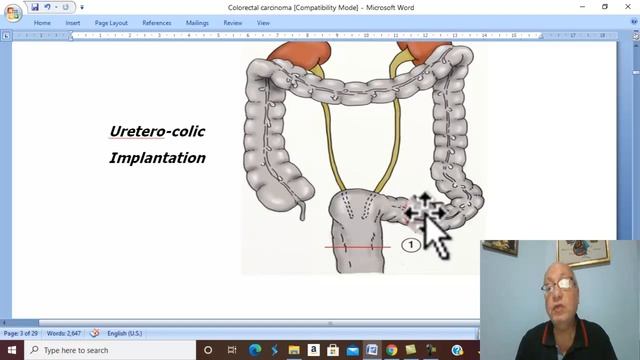Click the vertical scrollbar thumb
The image size is (640, 360).
(x=636, y=72)
